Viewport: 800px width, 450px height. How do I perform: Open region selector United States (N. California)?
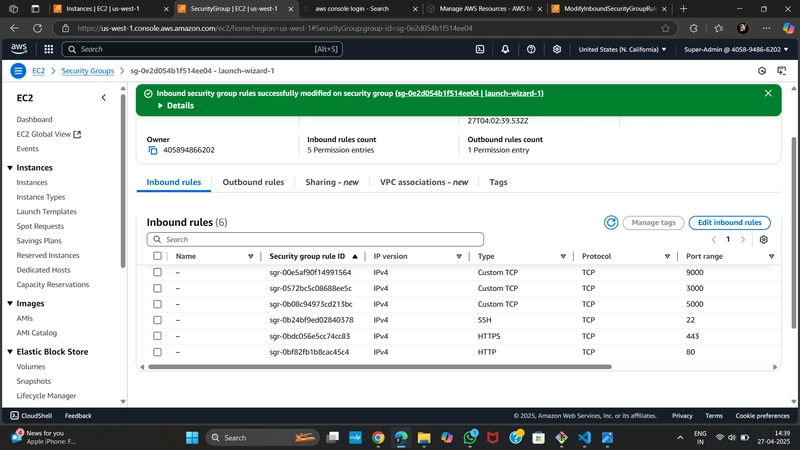point(622,49)
